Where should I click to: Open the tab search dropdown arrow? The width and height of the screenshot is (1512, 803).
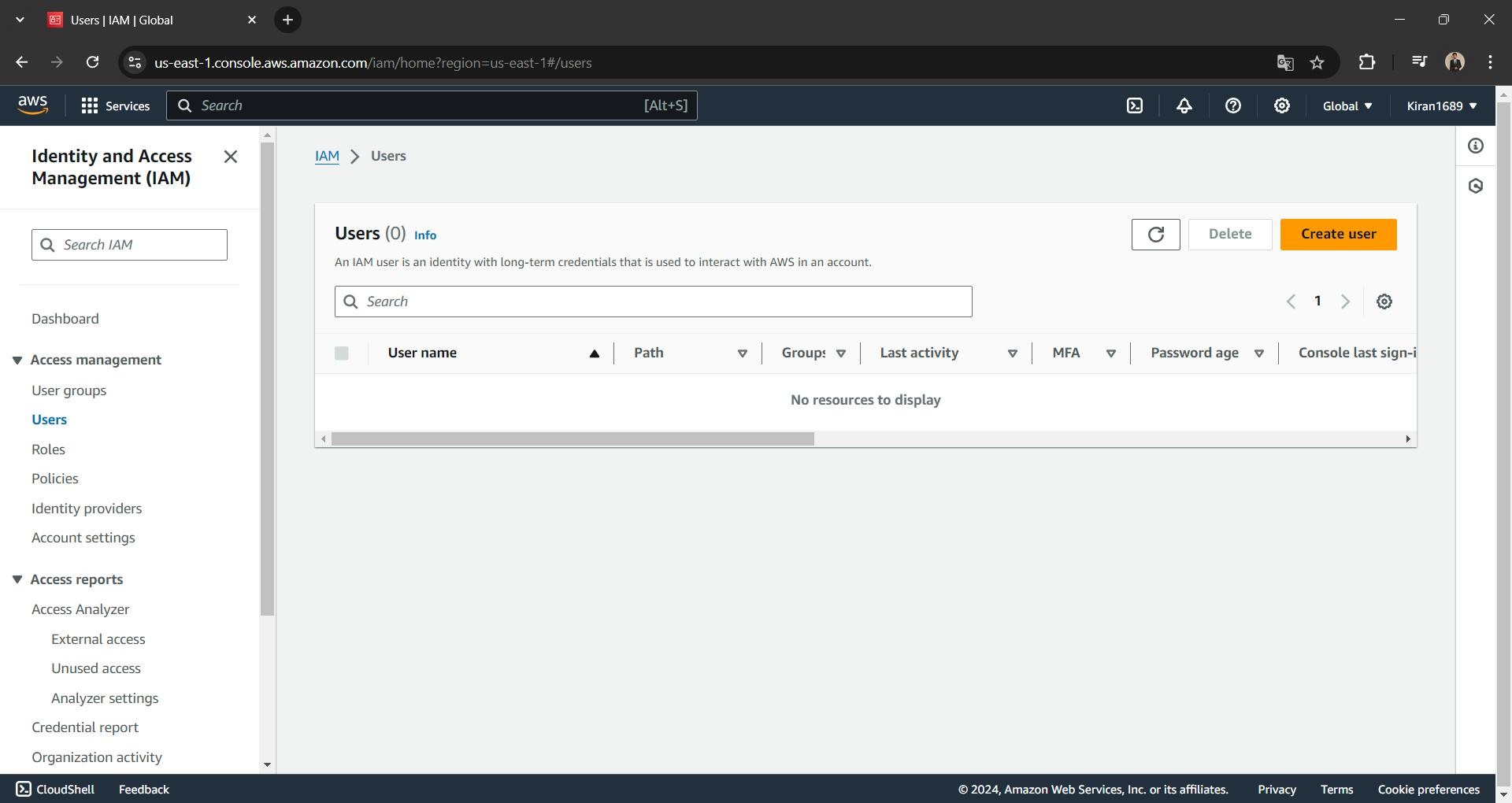[20, 20]
